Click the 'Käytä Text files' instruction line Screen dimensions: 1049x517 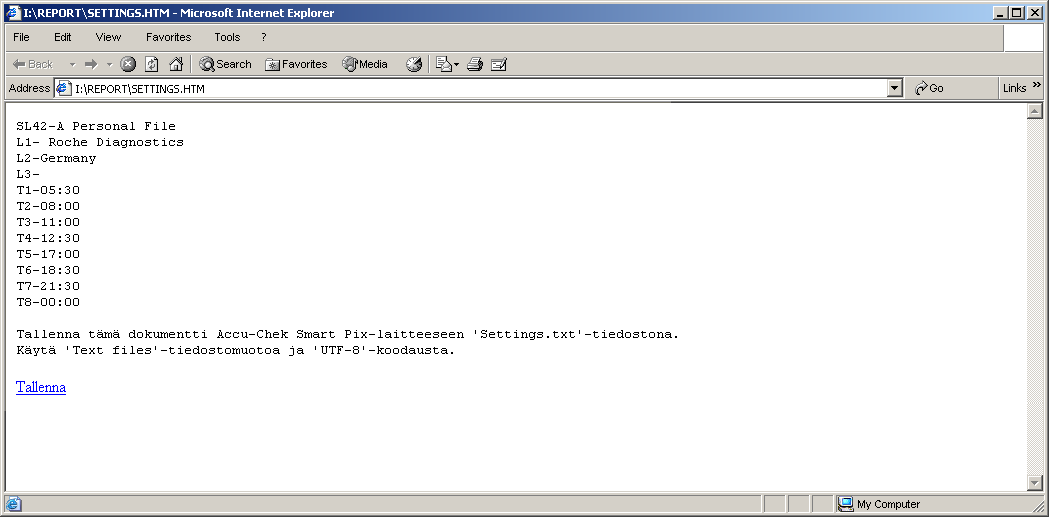235,350
